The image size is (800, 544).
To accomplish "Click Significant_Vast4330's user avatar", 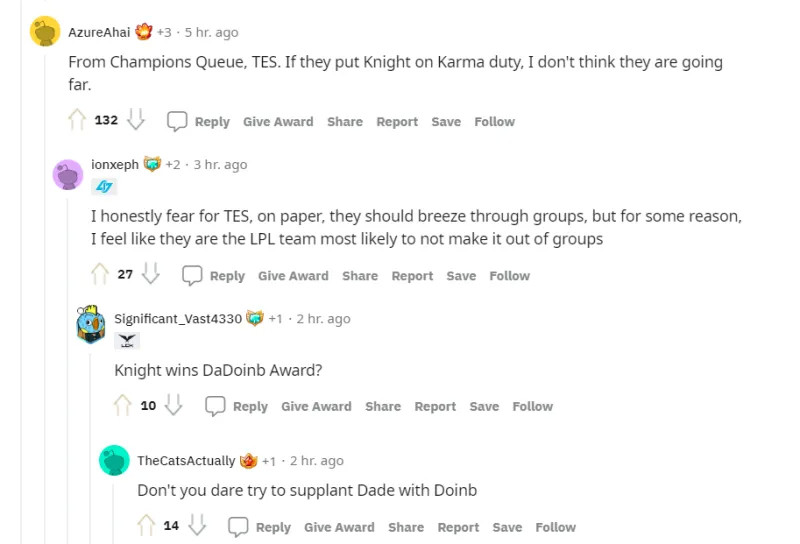I will [x=91, y=323].
